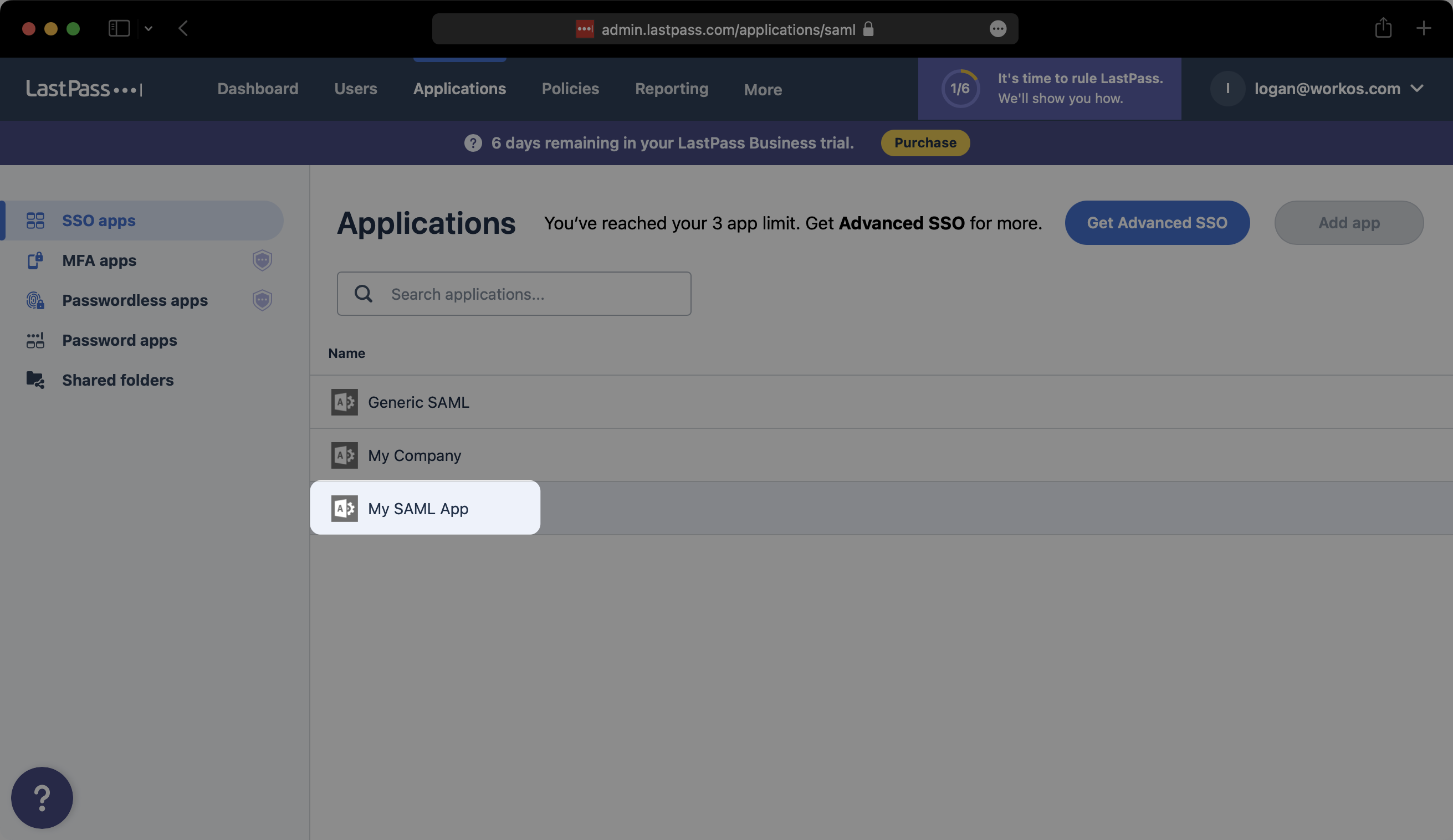The image size is (1453, 840).
Task: Click the Purchase button
Action: [x=925, y=143]
